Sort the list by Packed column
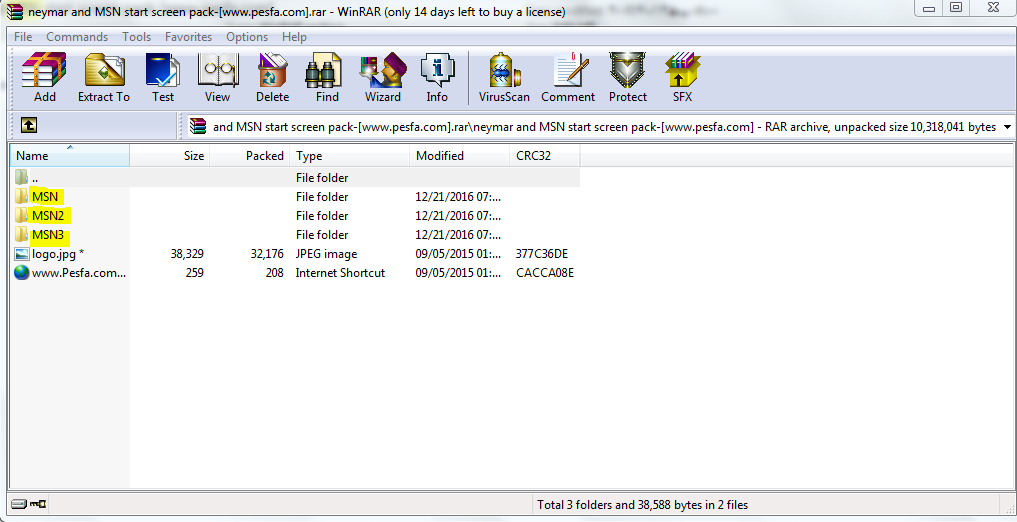 tap(248, 156)
